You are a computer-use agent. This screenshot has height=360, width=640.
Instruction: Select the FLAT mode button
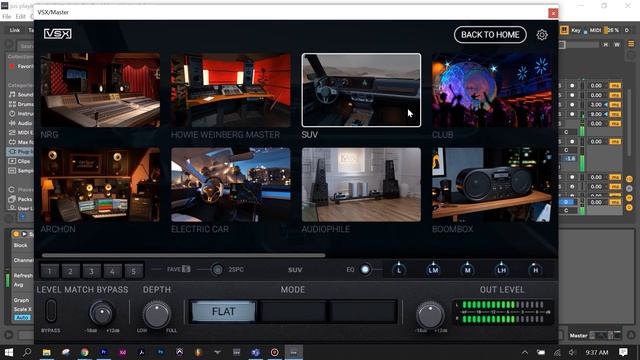coord(224,312)
